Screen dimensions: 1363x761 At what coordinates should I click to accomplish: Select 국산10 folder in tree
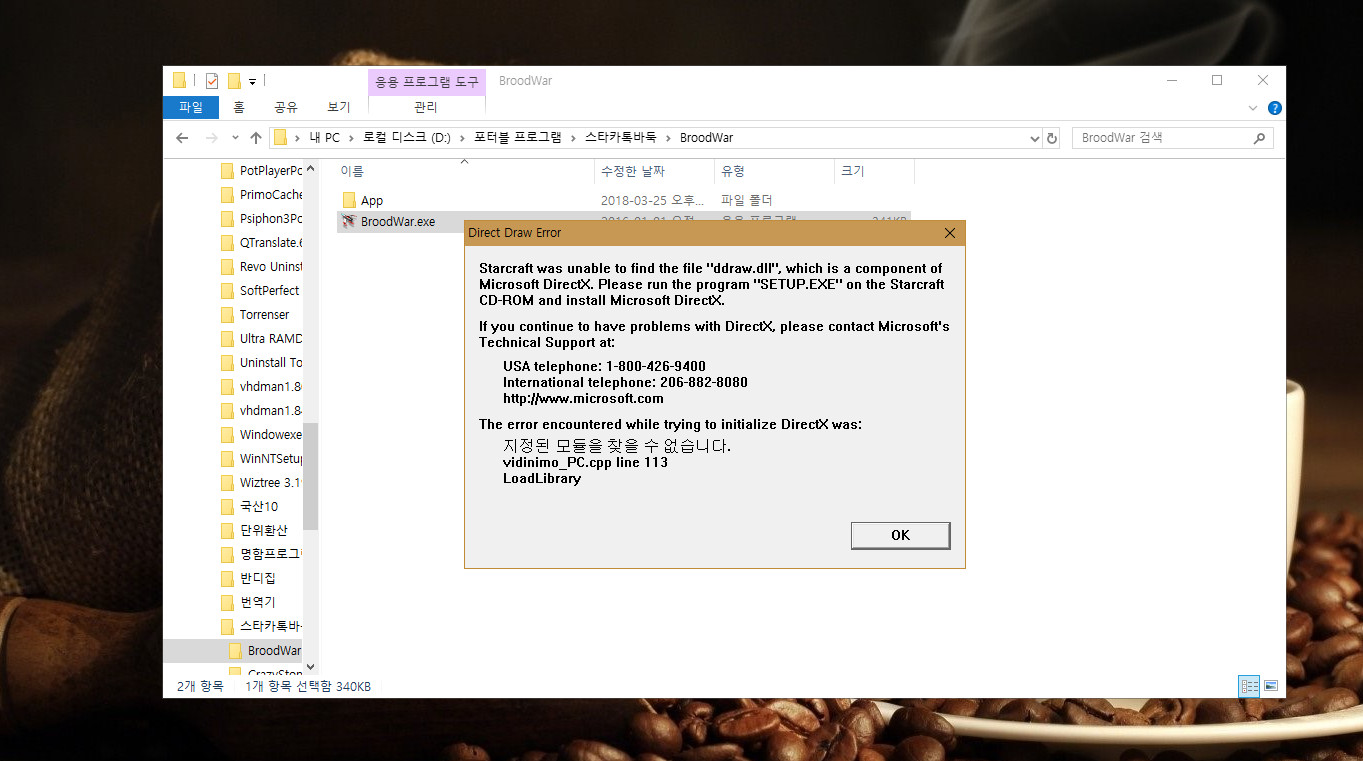(250, 507)
